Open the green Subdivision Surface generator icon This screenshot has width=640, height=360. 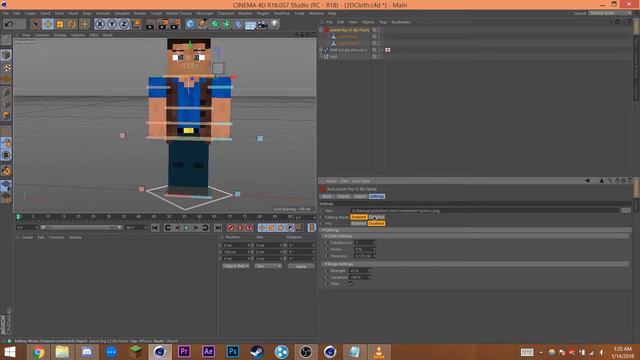coord(215,24)
